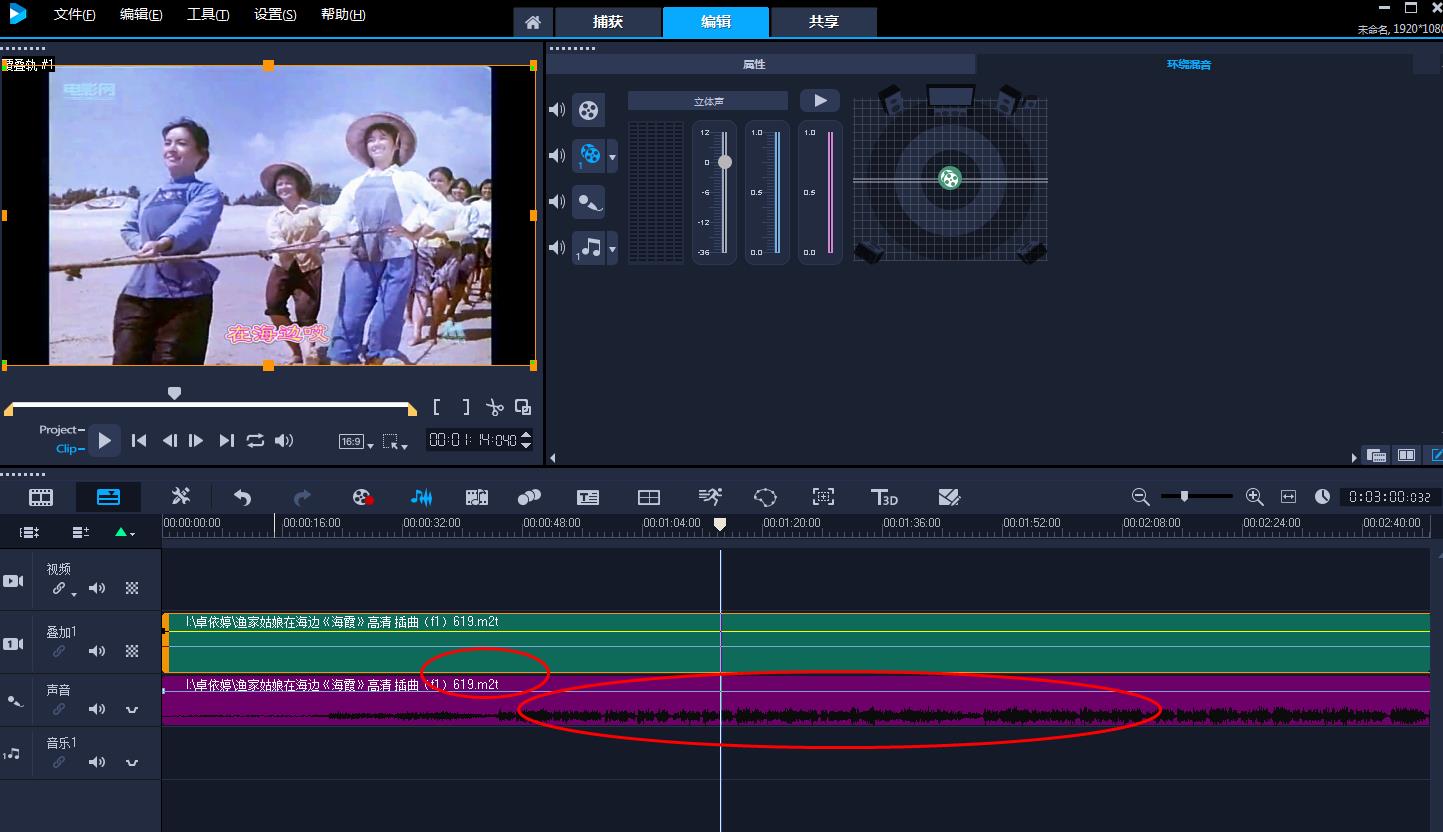Expand the 音乐1 track chevron
This screenshot has width=1443, height=832.
(x=132, y=762)
